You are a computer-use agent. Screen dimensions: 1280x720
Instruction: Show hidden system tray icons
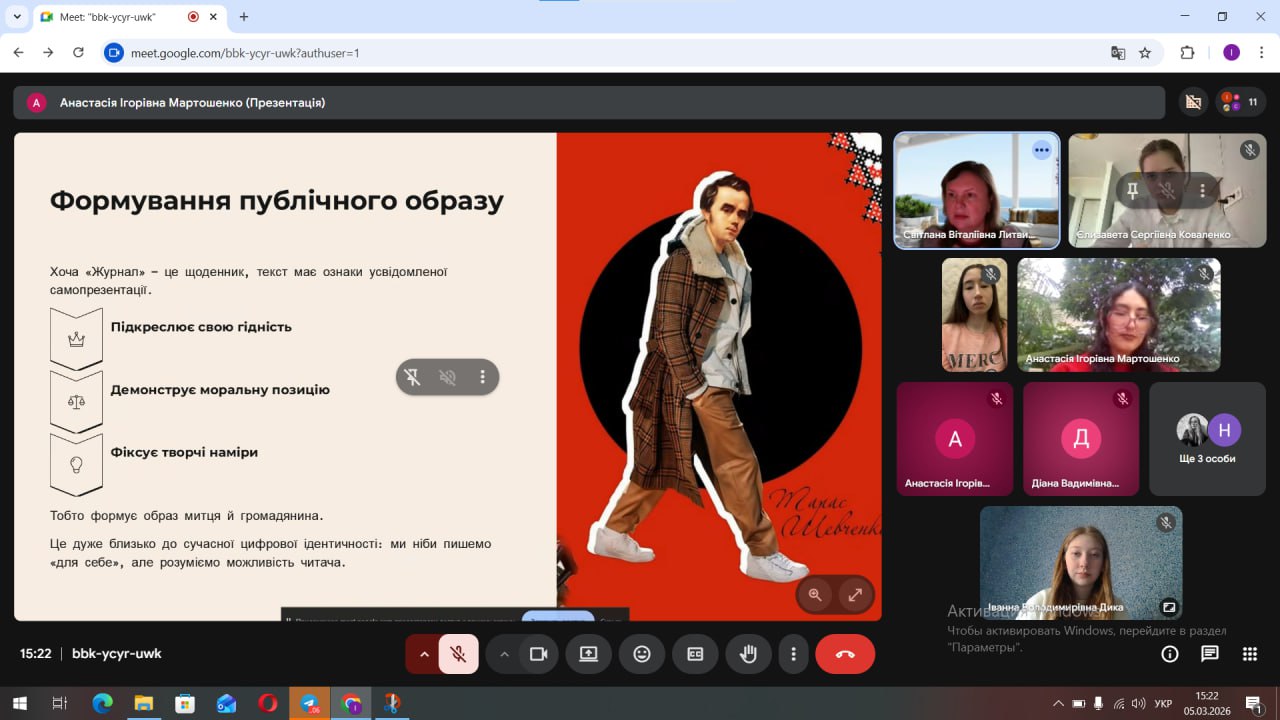1059,703
